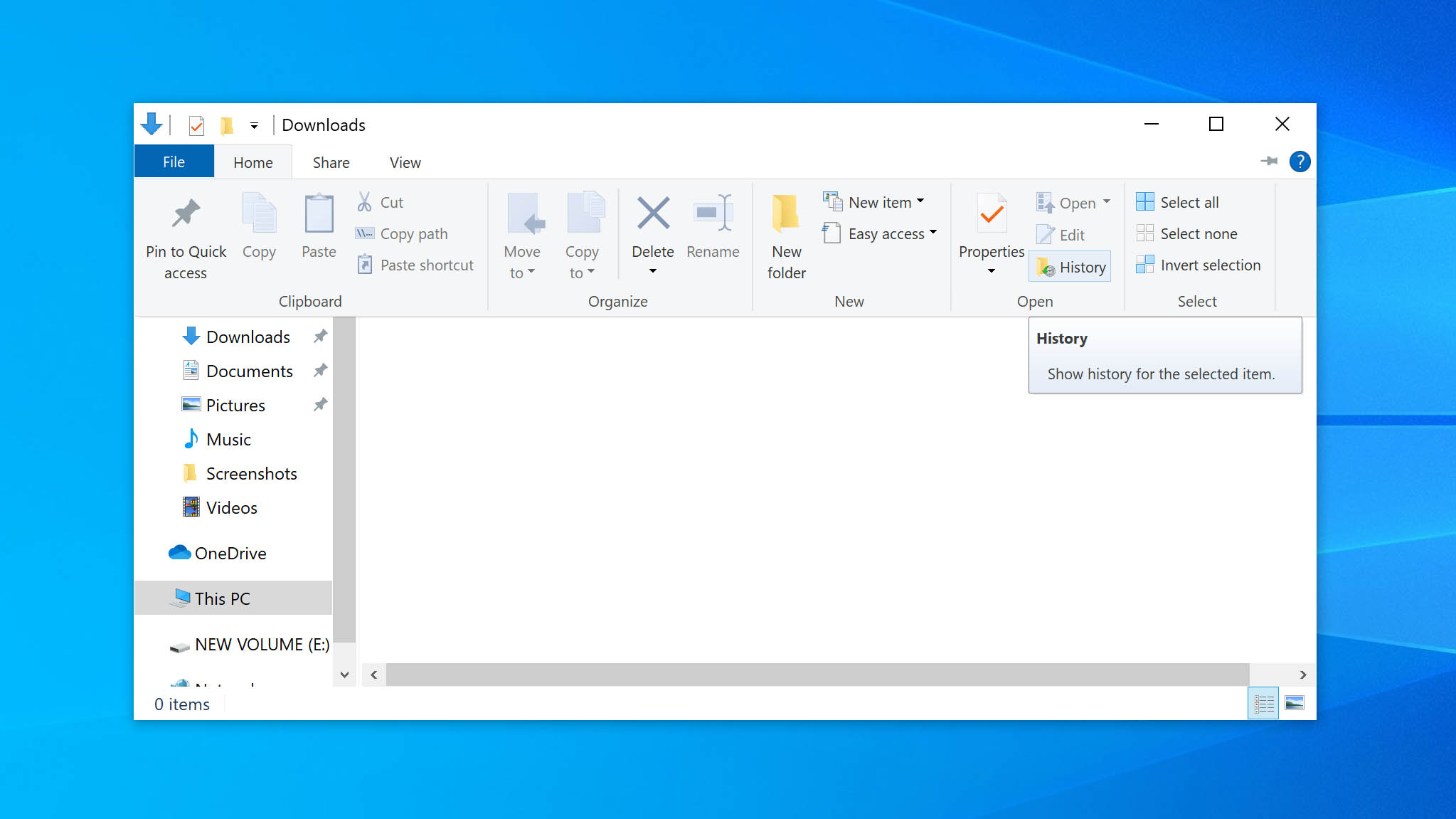Select the Home ribbon tab
This screenshot has height=819, width=1456.
(253, 162)
